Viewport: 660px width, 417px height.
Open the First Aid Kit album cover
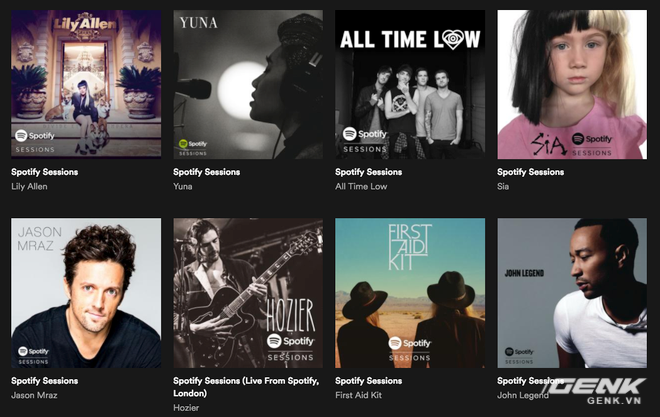[410, 293]
